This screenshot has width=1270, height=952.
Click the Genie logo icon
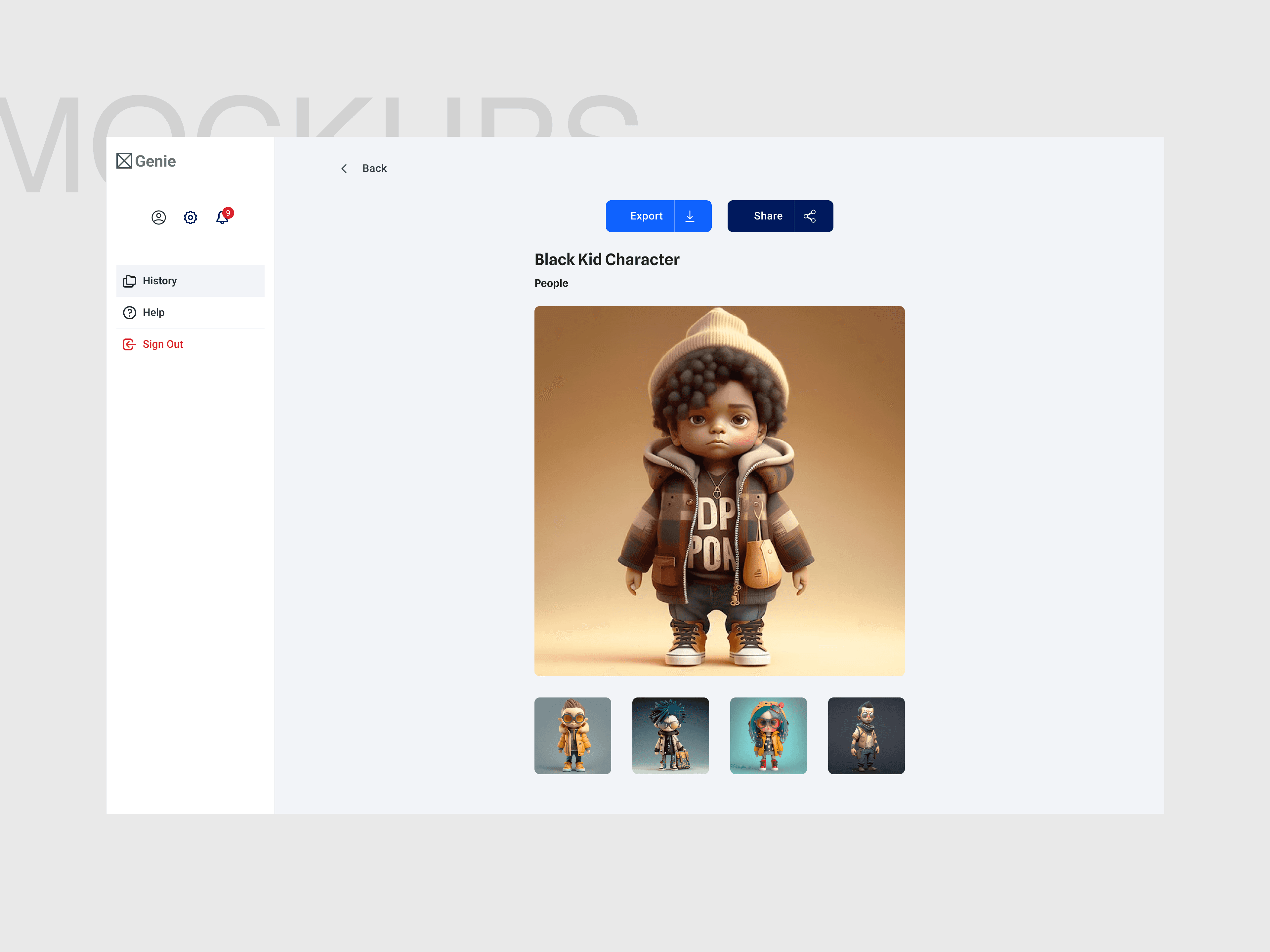(x=124, y=161)
